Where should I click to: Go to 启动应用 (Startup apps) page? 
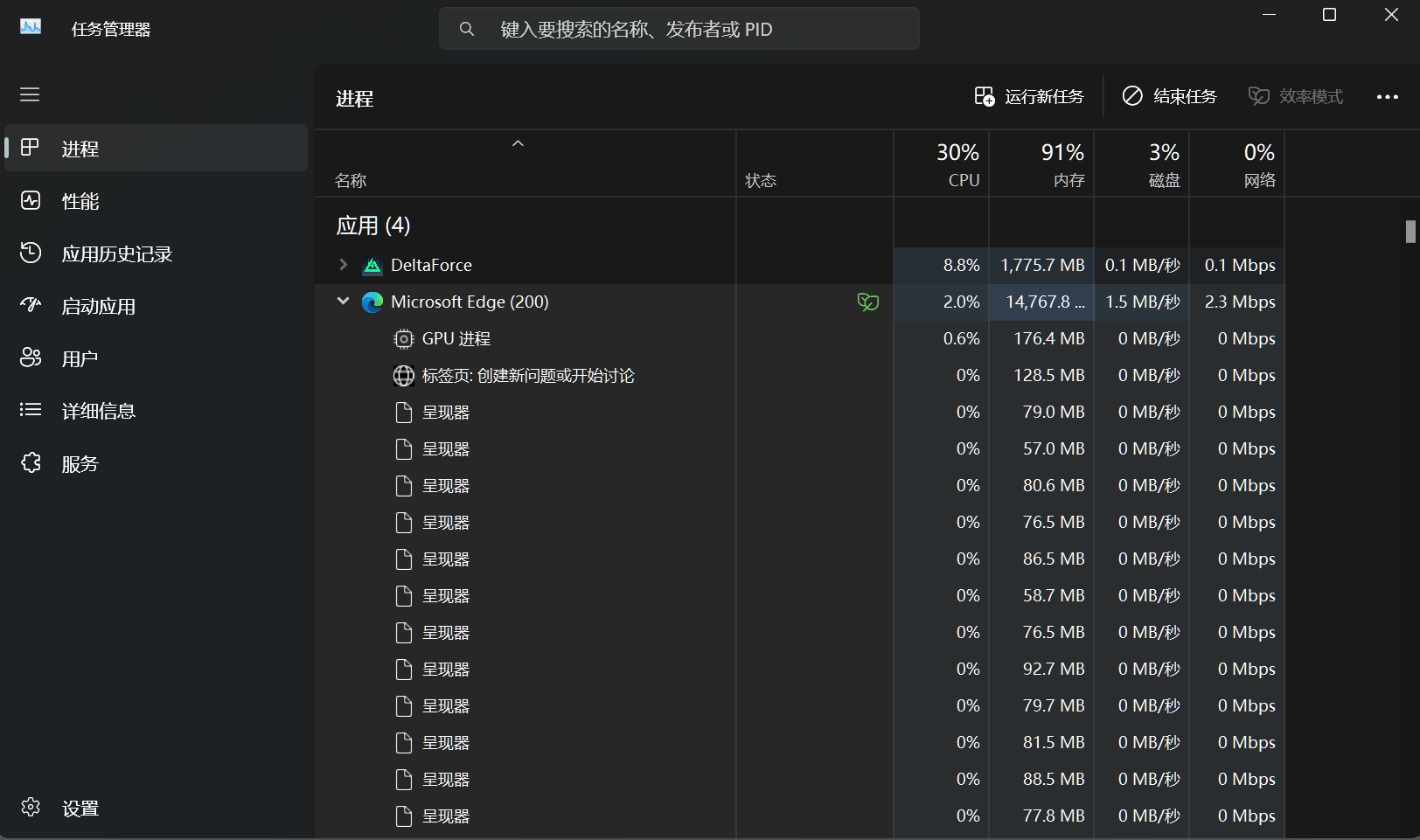157,306
